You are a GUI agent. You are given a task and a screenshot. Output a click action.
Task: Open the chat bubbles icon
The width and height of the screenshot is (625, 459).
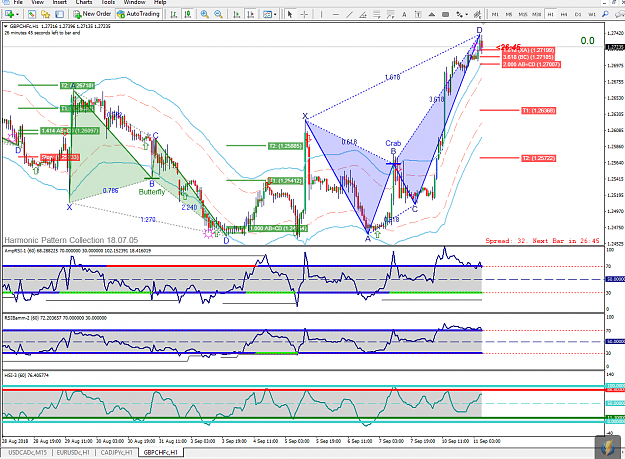620,14
